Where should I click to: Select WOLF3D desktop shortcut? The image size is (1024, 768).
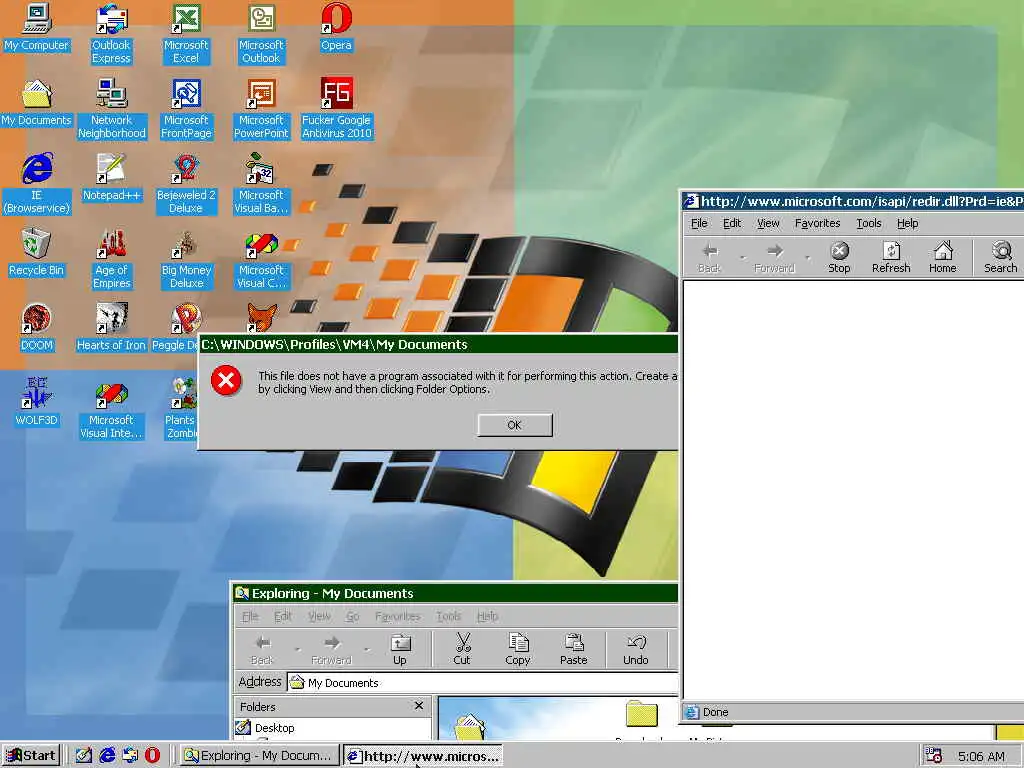coord(37,402)
